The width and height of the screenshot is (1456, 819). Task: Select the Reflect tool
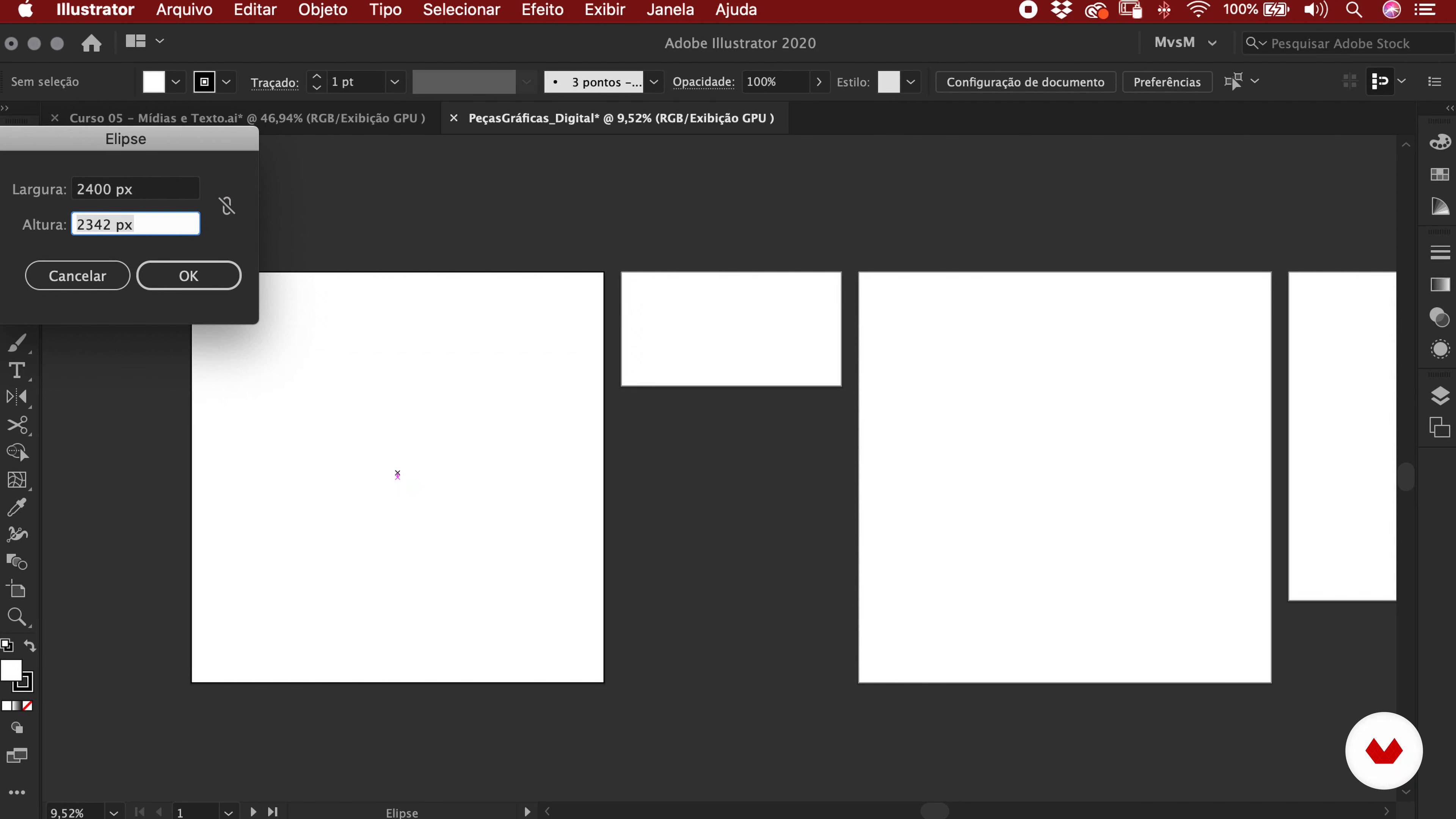[x=17, y=397]
